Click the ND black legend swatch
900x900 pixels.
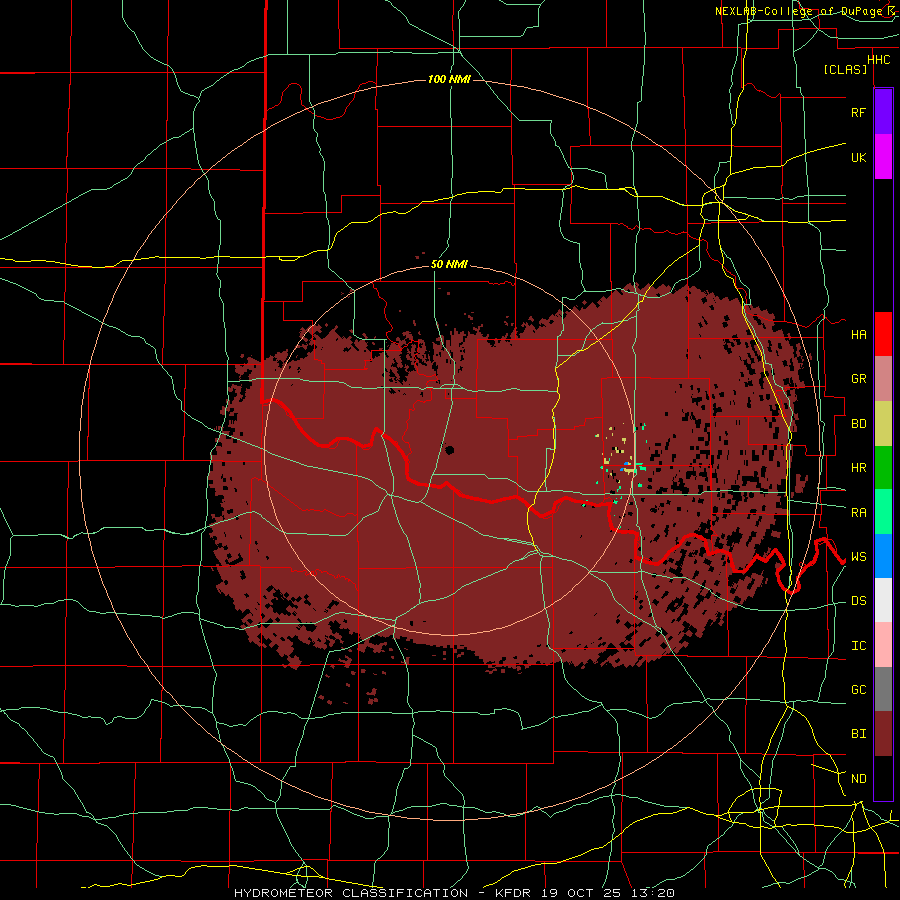tap(883, 778)
